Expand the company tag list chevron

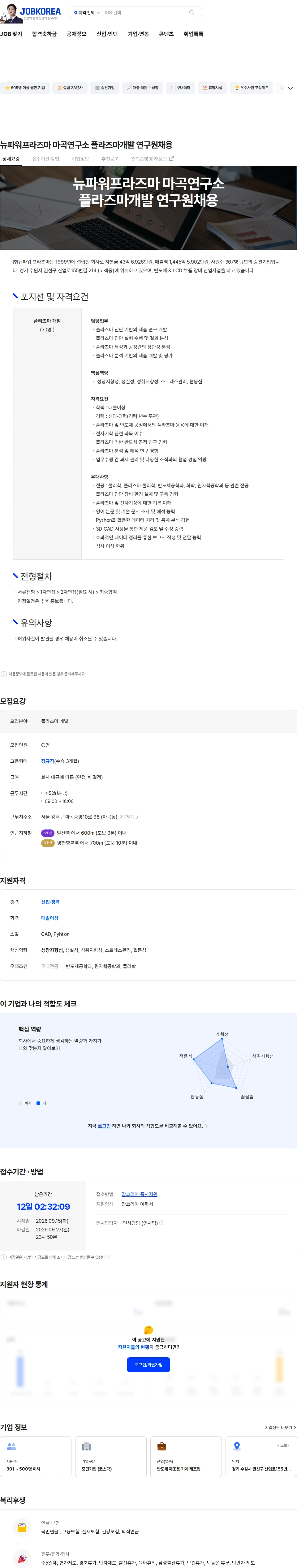pos(290,88)
